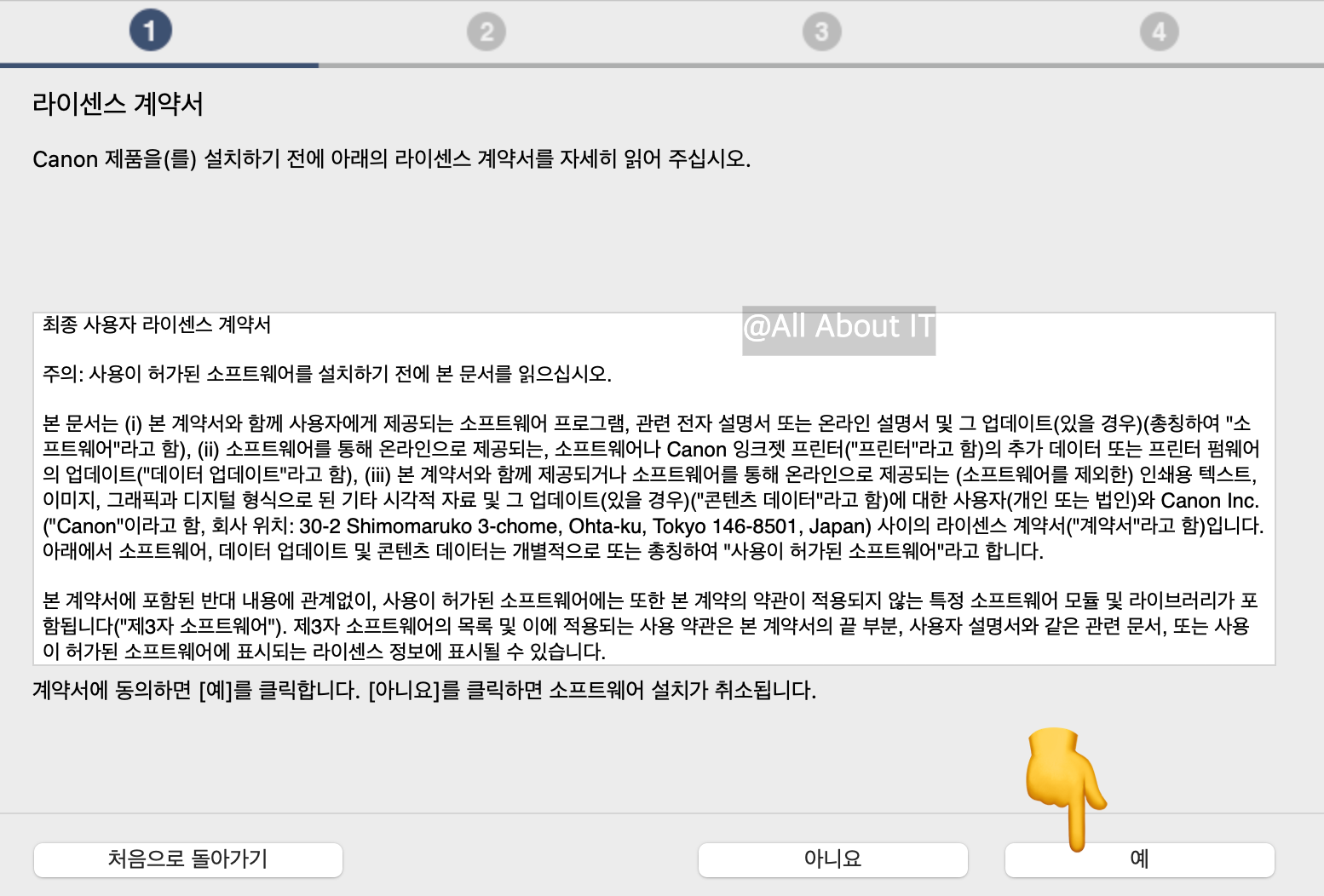
Task: Click the instruction text below the agreement box
Action: pyautogui.click(x=424, y=692)
